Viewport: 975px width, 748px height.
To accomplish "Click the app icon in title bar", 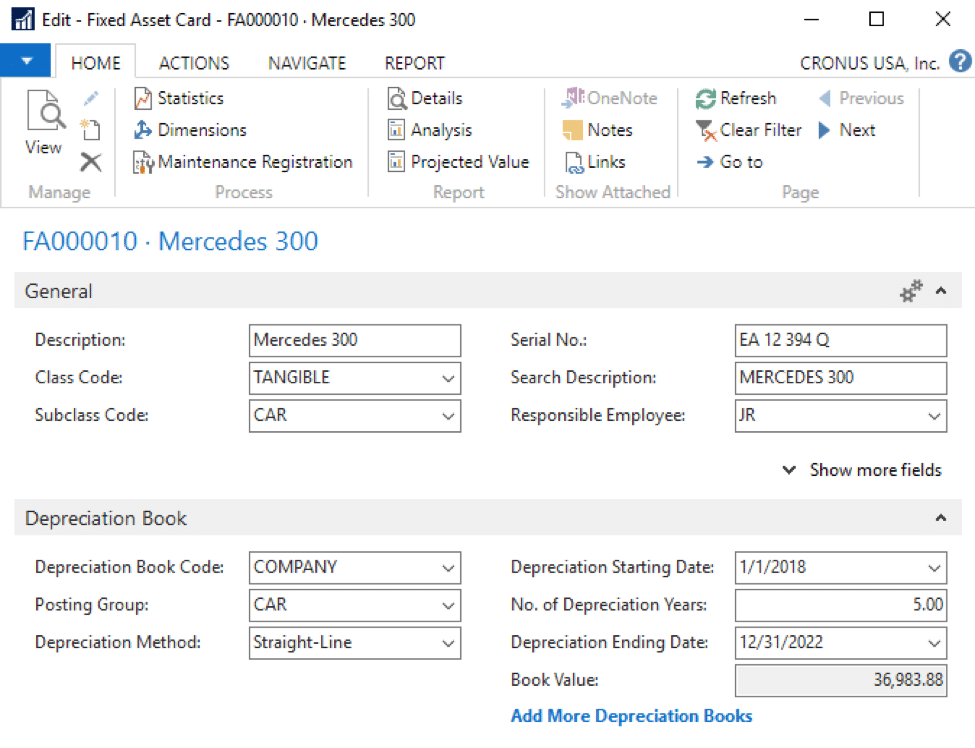I will (23, 19).
